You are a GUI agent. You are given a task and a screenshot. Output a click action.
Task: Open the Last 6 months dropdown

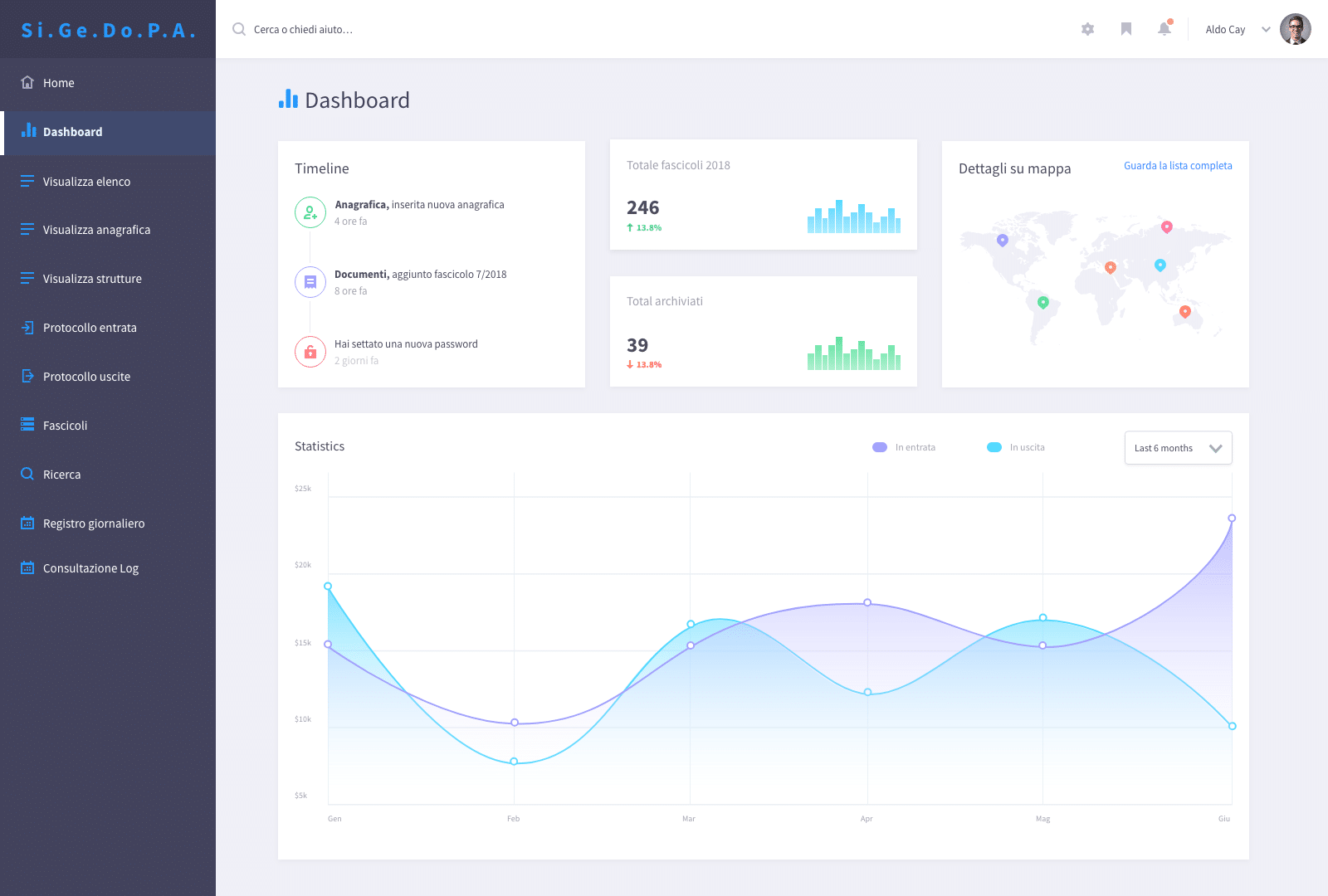coord(1178,448)
